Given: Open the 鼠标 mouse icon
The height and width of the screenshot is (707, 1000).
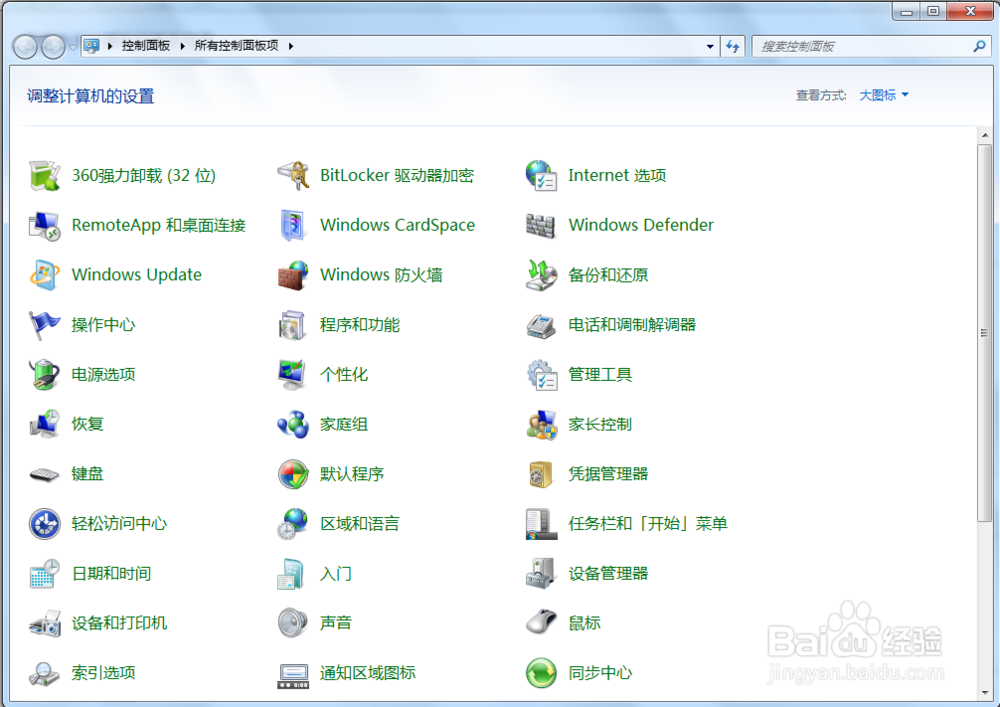Looking at the screenshot, I should pos(541,623).
